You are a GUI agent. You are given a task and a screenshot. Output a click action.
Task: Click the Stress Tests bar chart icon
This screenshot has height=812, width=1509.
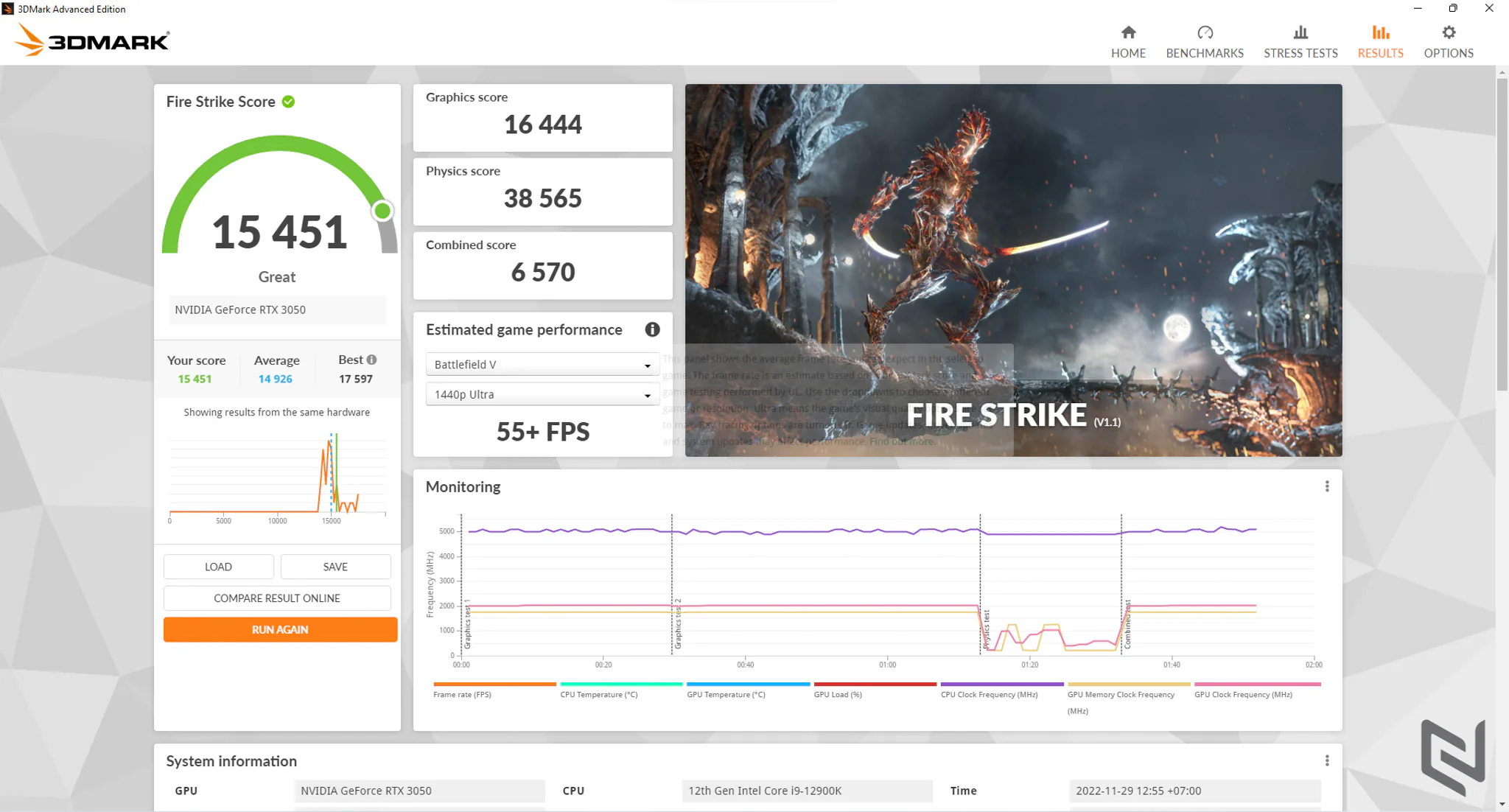click(x=1300, y=32)
